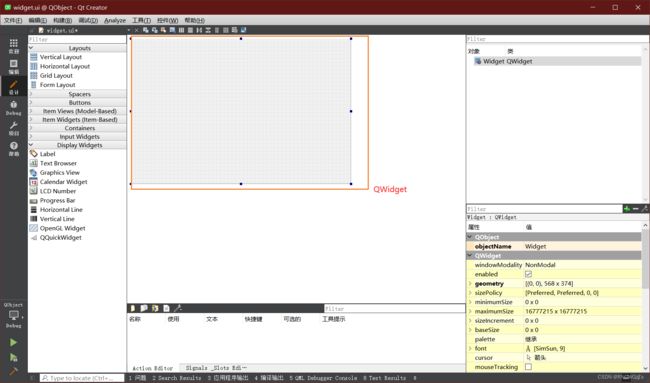Collapse the Display Widgets category
650x383 pixels.
pyautogui.click(x=31, y=145)
